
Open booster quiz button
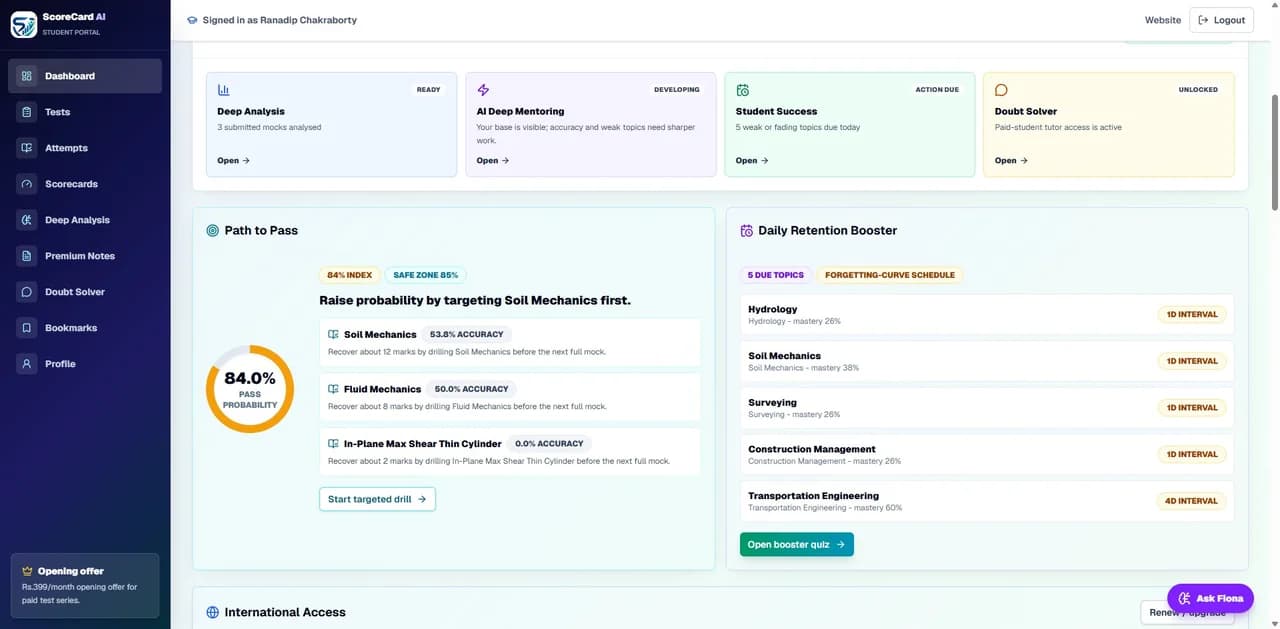[x=796, y=545]
